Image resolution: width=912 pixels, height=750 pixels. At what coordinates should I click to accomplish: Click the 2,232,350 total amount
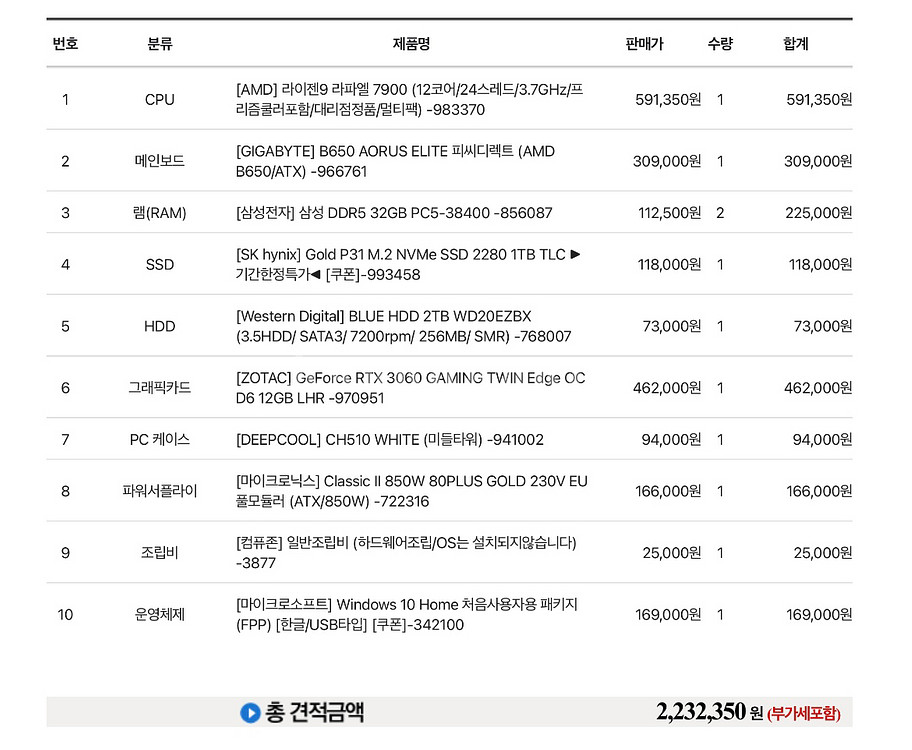[701, 712]
